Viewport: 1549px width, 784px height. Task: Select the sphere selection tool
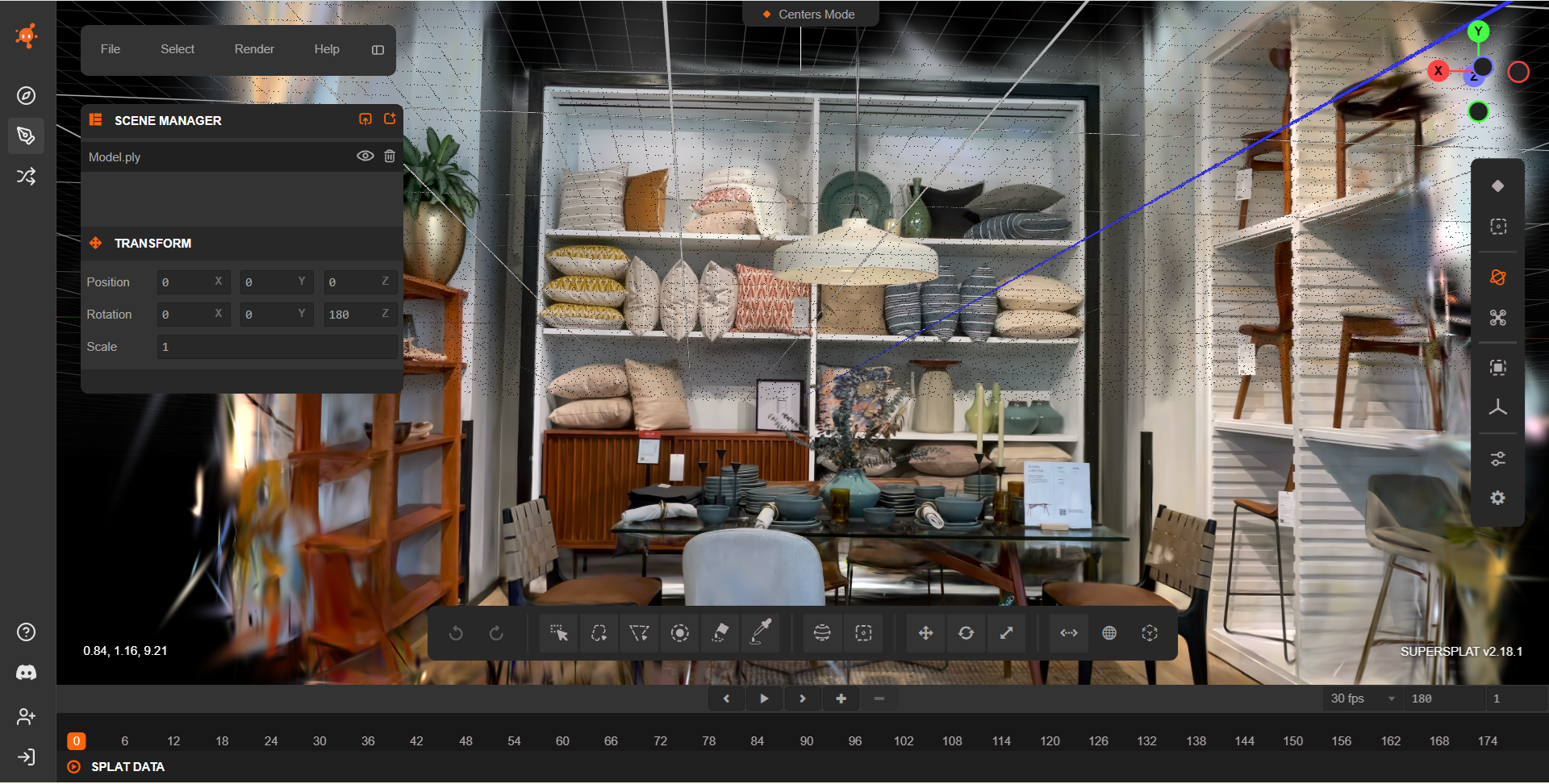click(x=822, y=633)
